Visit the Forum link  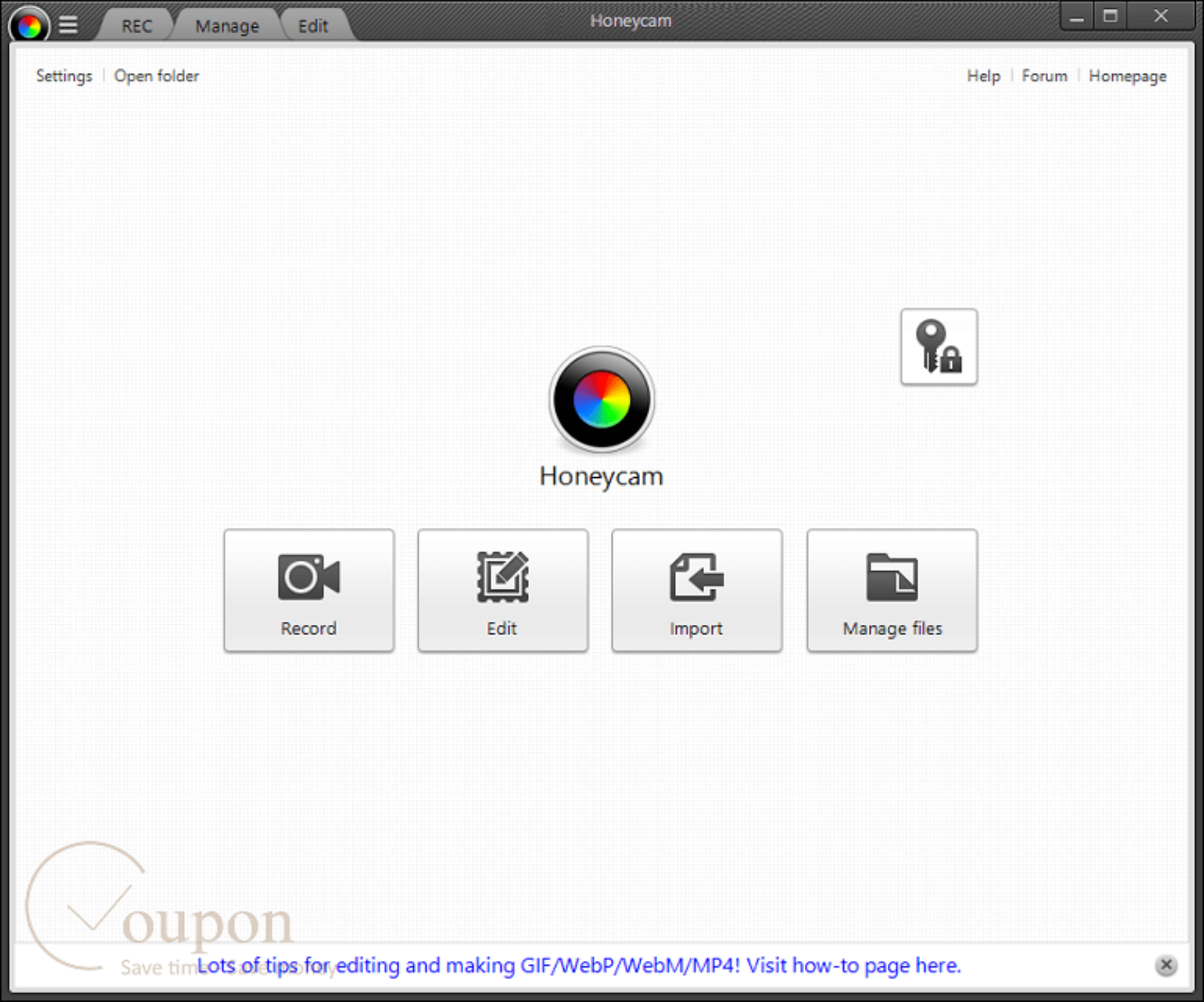pyautogui.click(x=1044, y=76)
